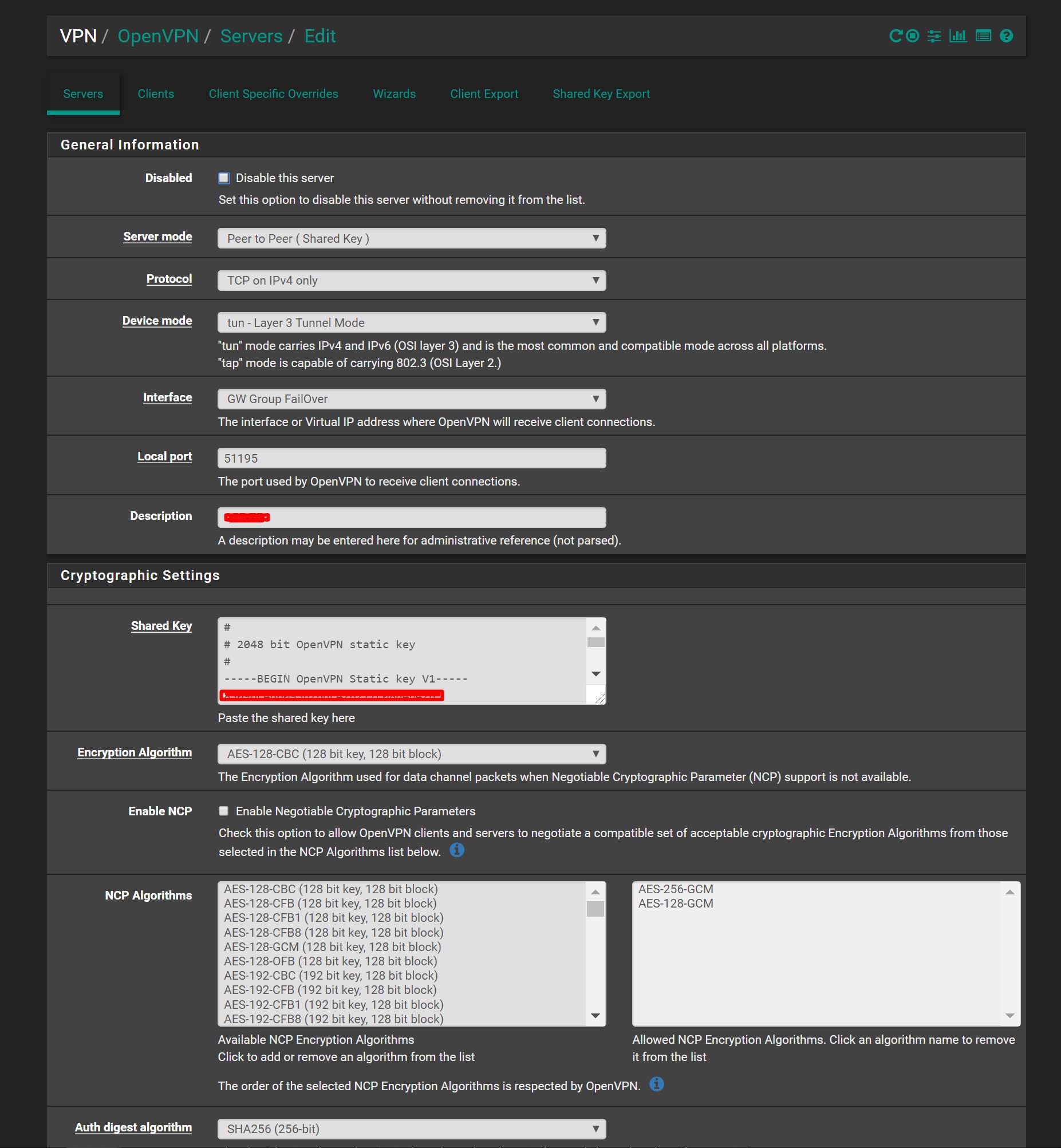The image size is (1061, 1148).
Task: Click the help question mark icon
Action: (x=1006, y=36)
